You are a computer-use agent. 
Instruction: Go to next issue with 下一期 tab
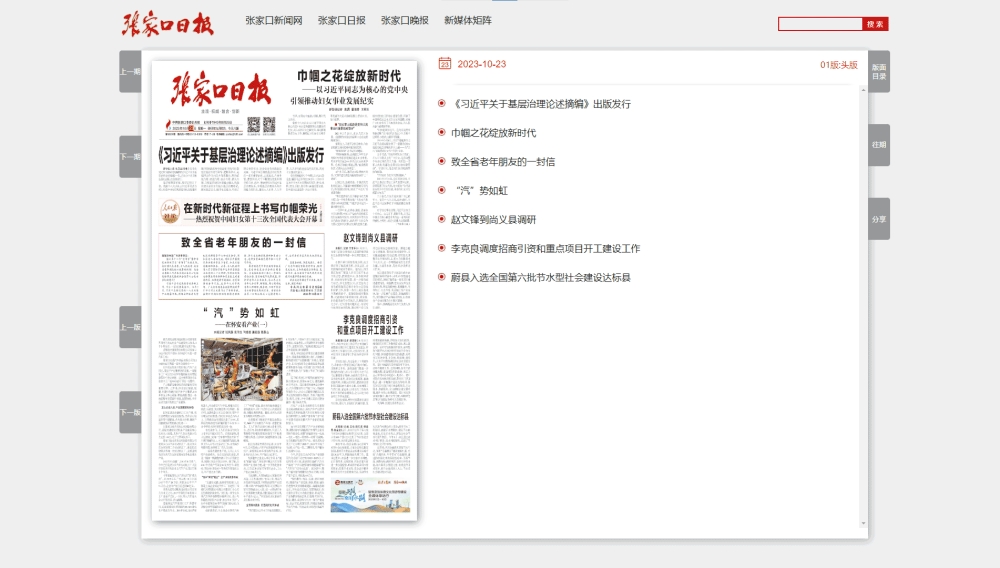point(130,156)
